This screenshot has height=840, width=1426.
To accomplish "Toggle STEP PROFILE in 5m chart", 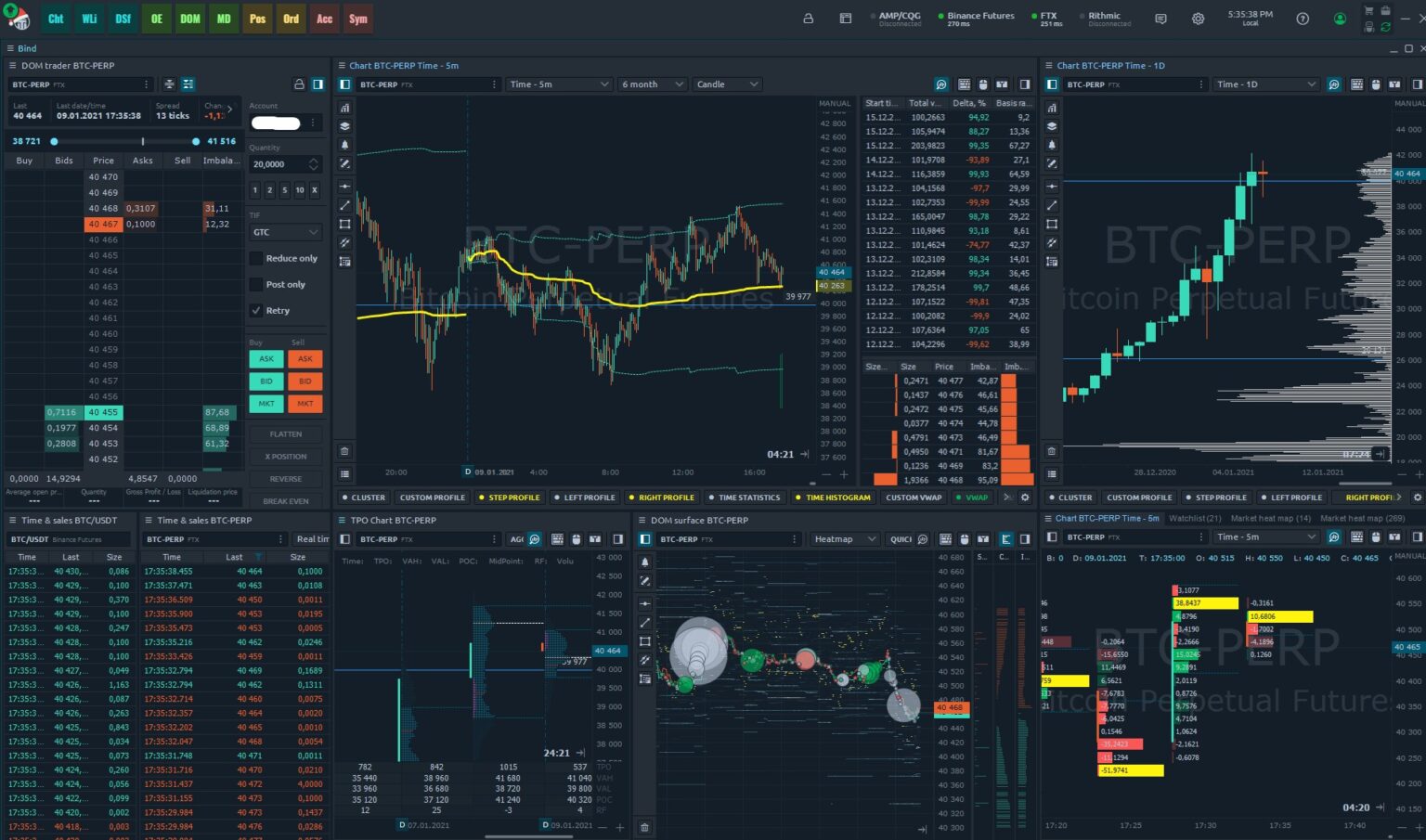I will pos(509,498).
